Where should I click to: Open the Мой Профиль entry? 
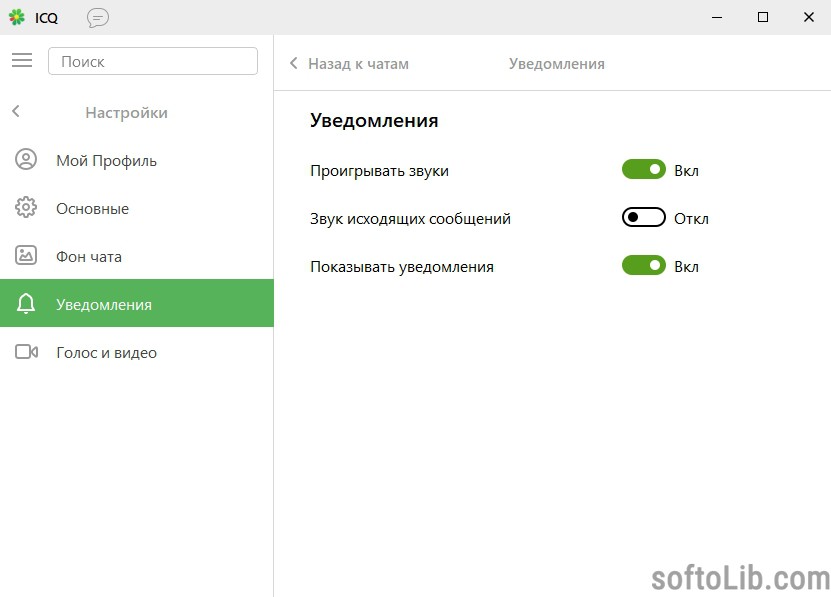click(x=137, y=160)
